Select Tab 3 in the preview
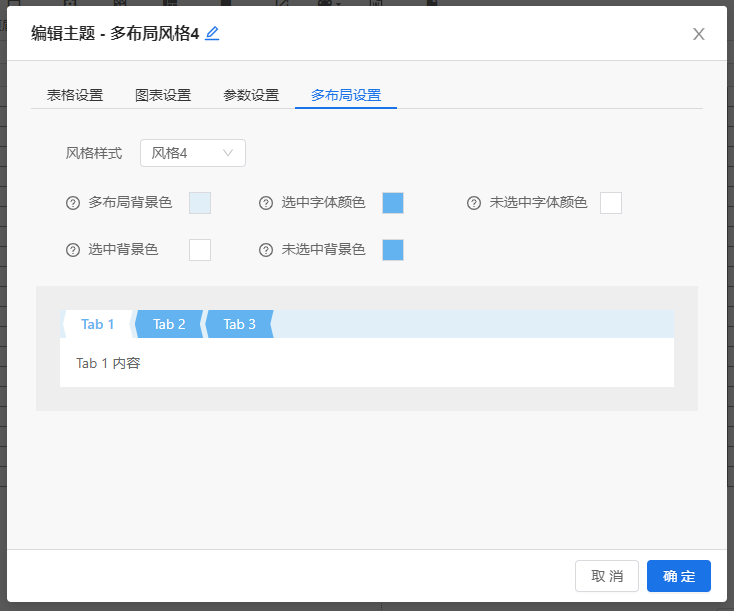This screenshot has height=611, width=734. (x=239, y=324)
